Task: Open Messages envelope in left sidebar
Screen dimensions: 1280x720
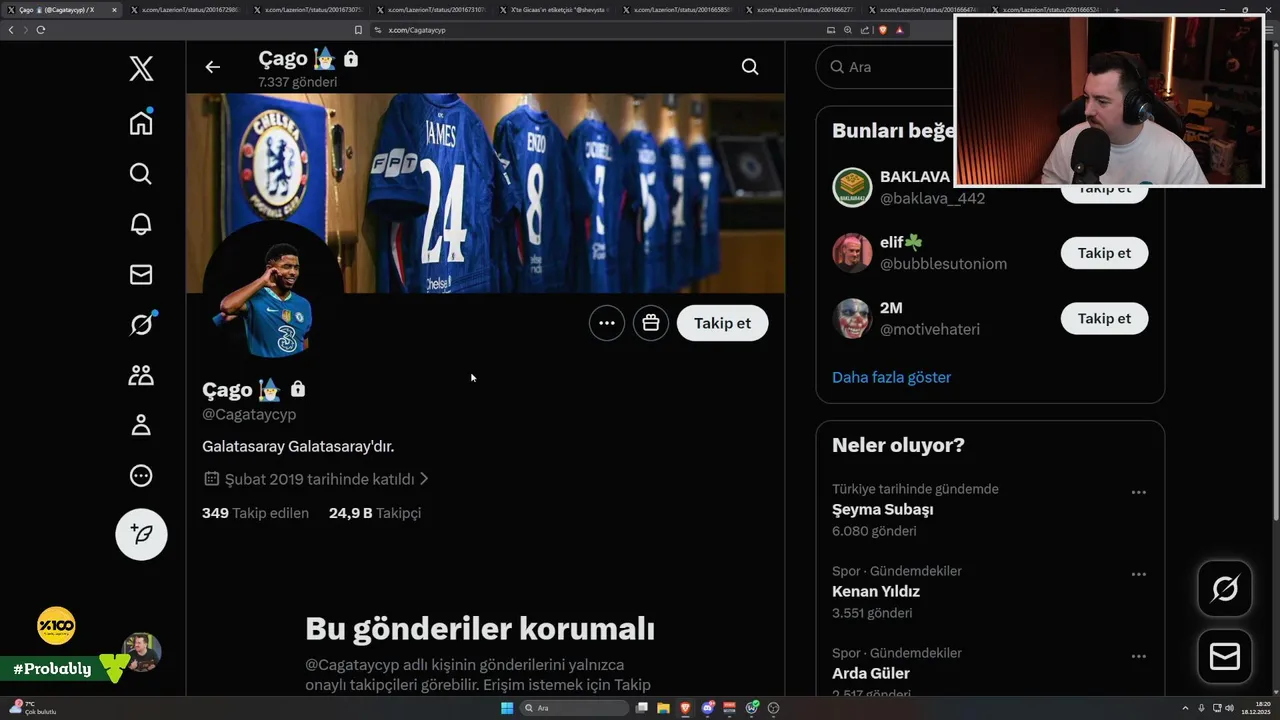Action: [x=141, y=274]
